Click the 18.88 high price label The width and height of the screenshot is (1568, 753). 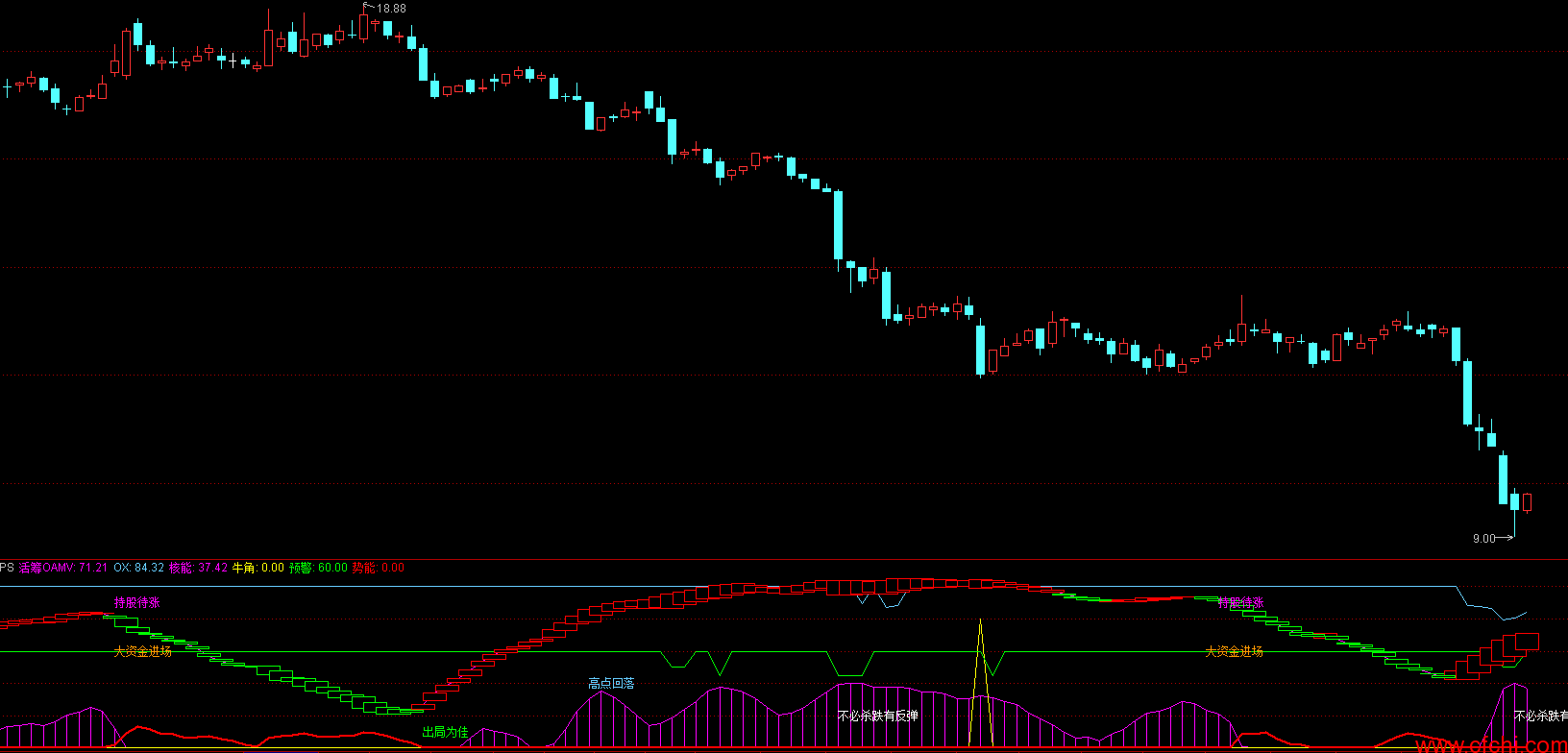(x=391, y=9)
